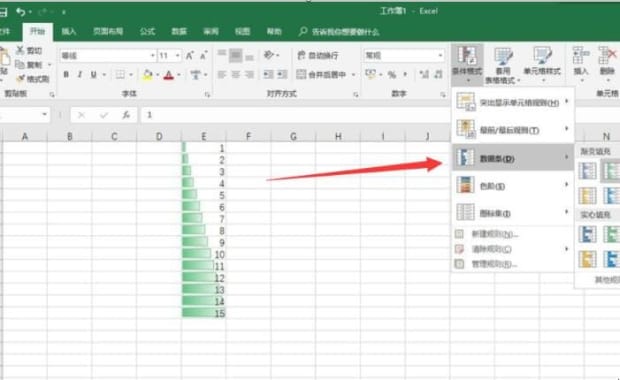
Task: Toggle Underline formatting
Action: (x=94, y=74)
